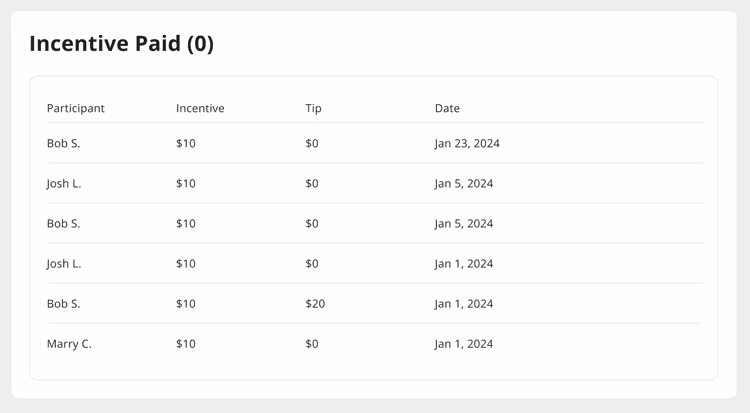The height and width of the screenshot is (413, 750).
Task: Click the Incentive Paid (0) heading
Action: (x=121, y=44)
